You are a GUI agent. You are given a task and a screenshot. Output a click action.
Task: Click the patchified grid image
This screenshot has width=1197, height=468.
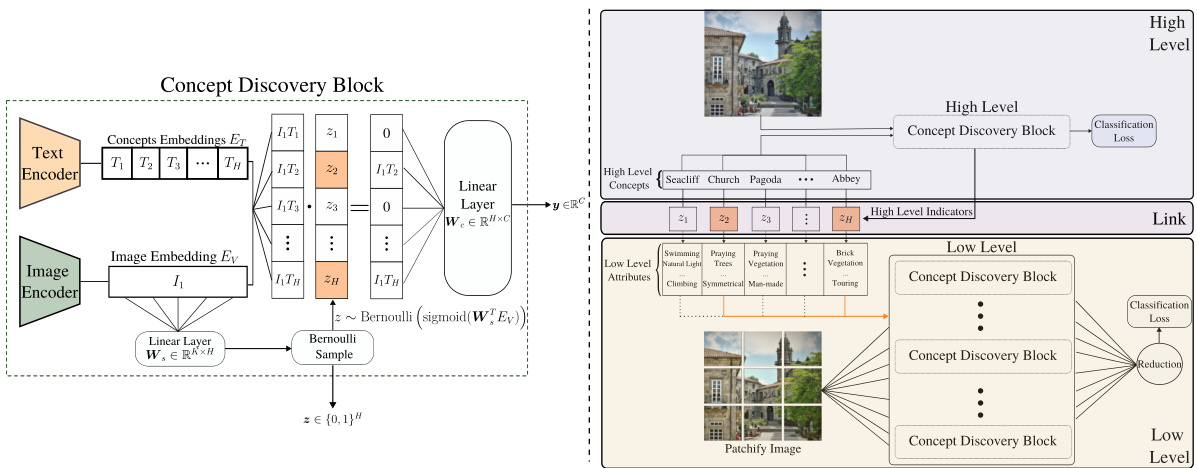click(763, 386)
